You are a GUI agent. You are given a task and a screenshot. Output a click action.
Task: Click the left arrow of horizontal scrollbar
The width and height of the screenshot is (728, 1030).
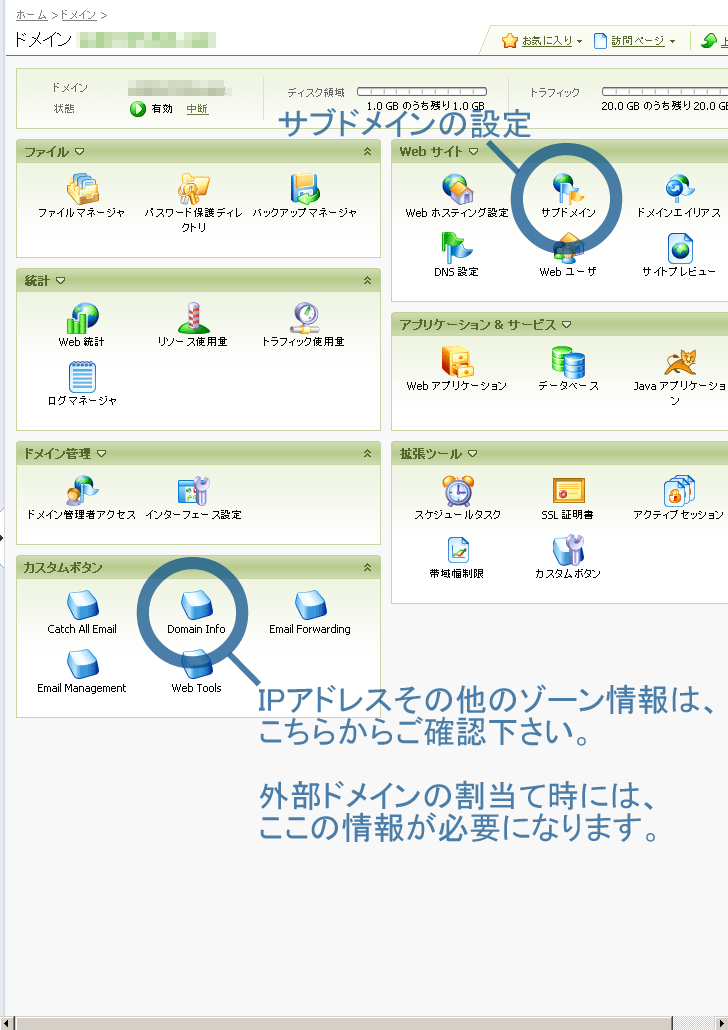point(9,1023)
